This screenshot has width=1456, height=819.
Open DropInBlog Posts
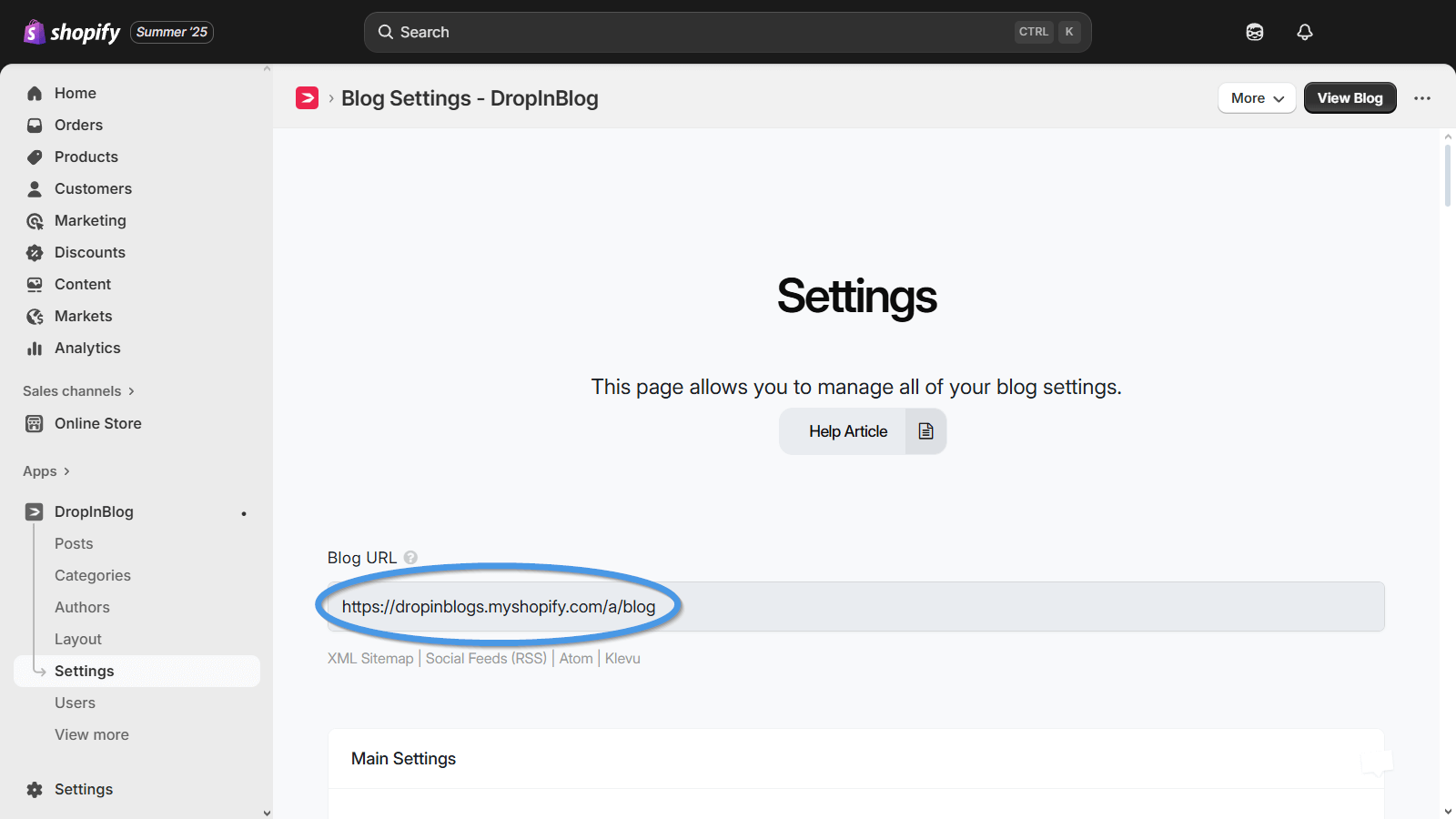coord(74,543)
